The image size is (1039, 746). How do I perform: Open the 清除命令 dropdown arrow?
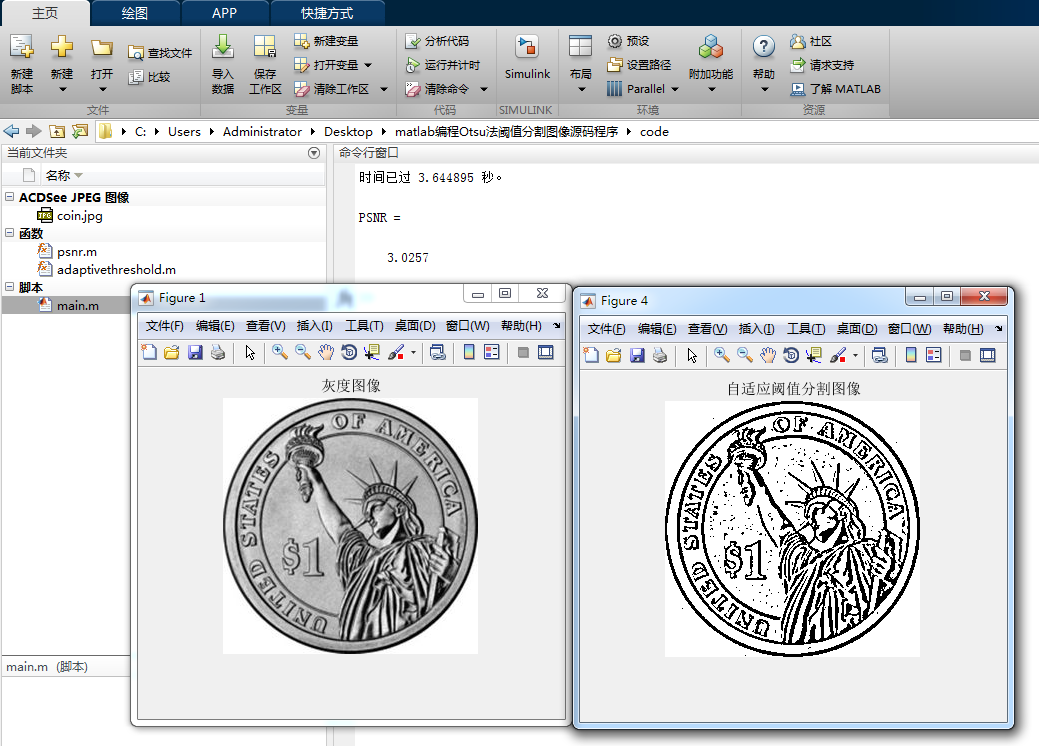tap(484, 89)
